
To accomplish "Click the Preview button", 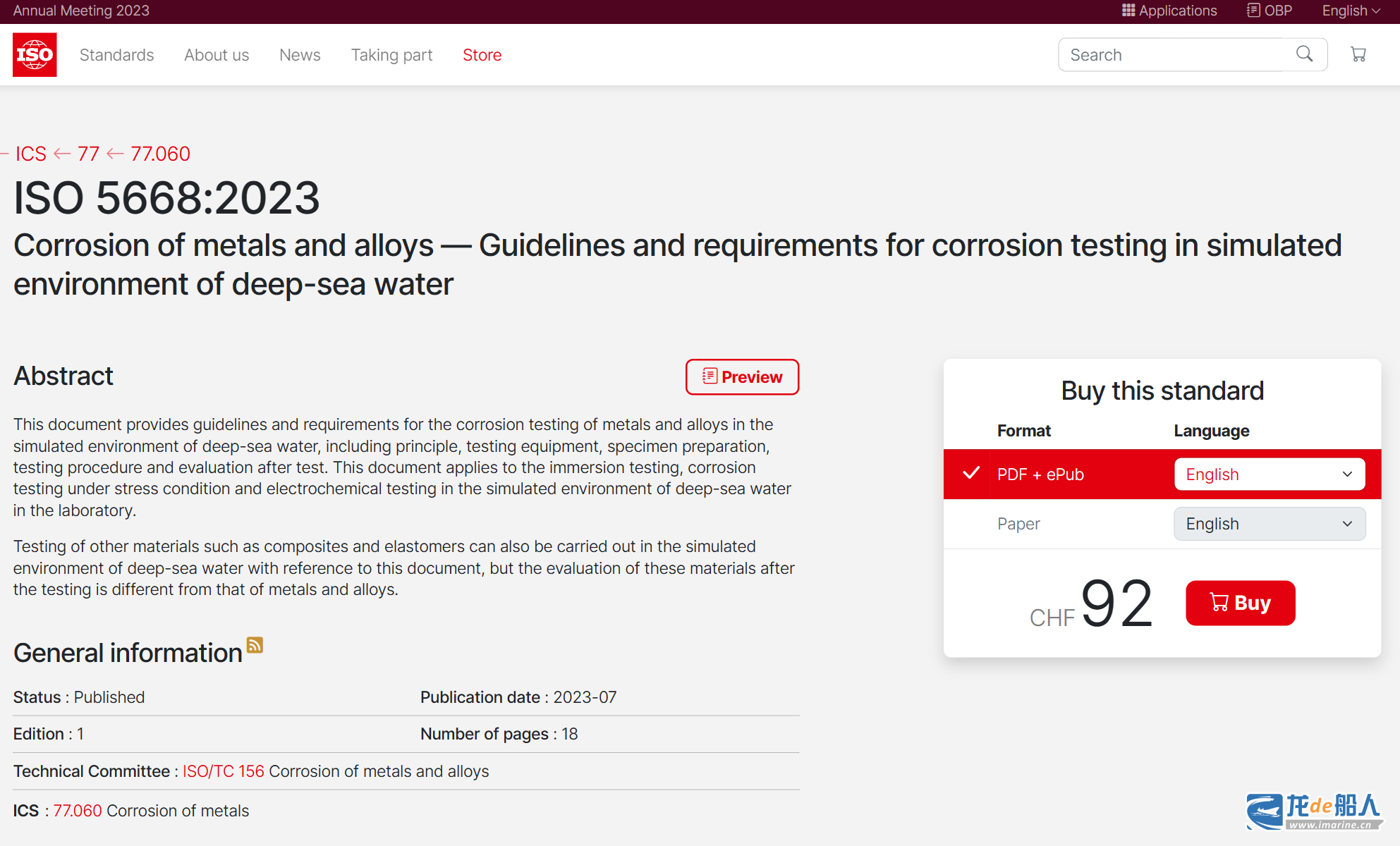I will 742,377.
